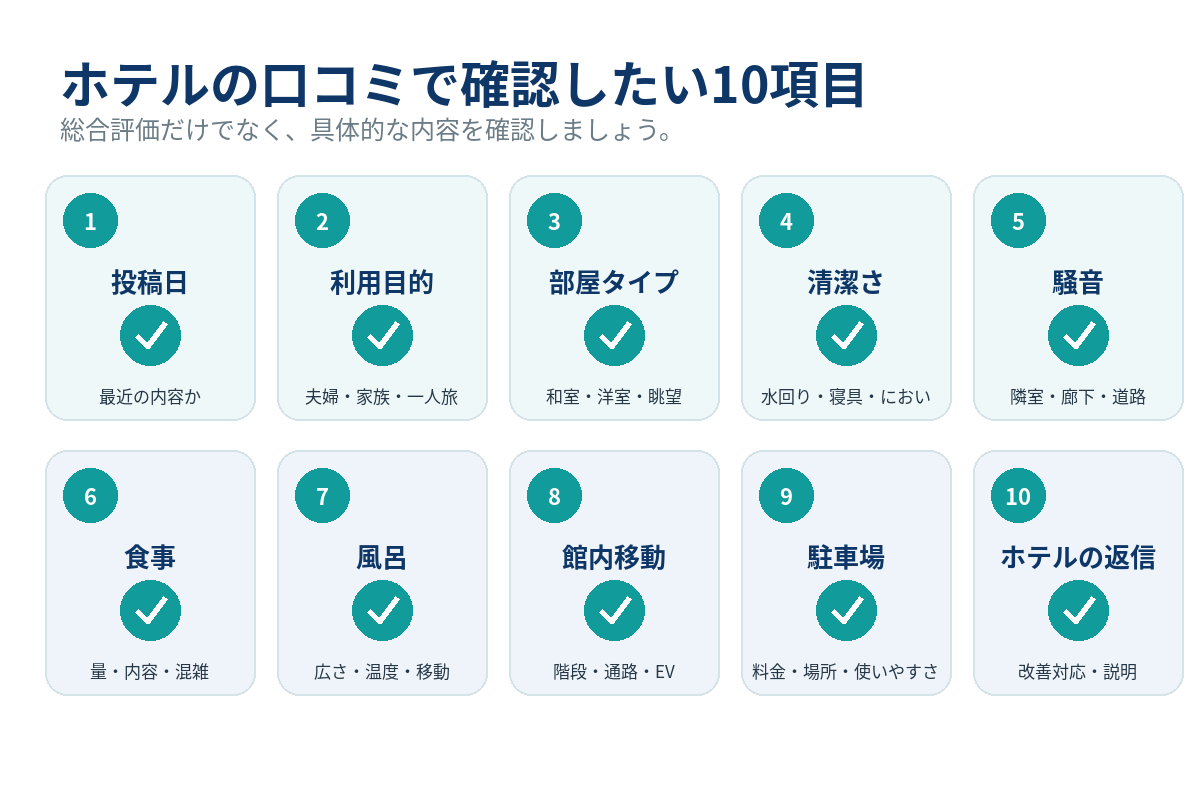
Task: Click the checkmark icon under ホテルの返信
Action: point(1078,611)
